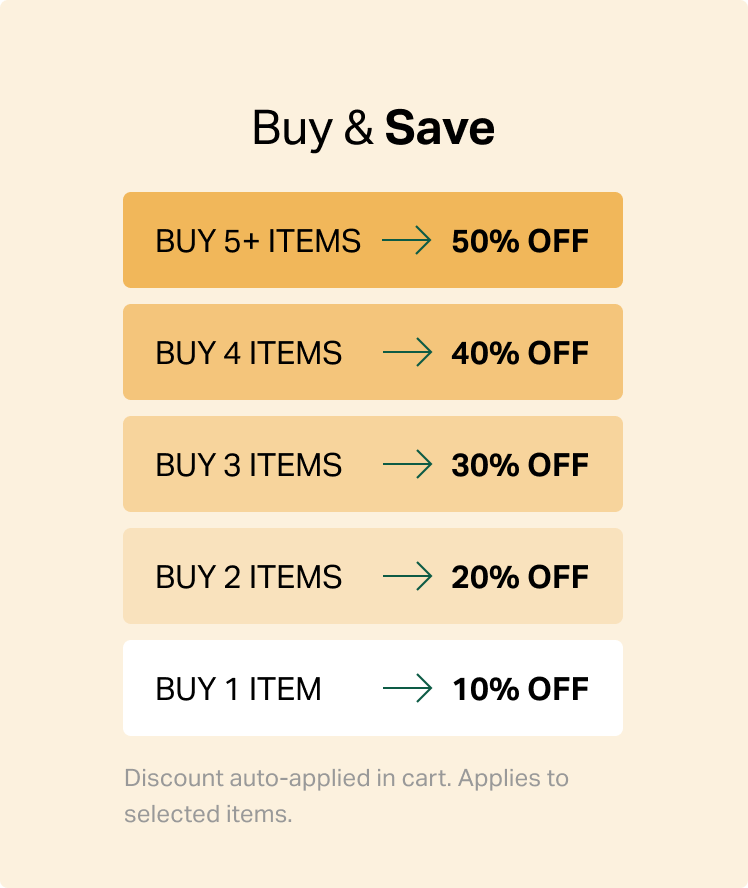This screenshot has height=888, width=748.
Task: Click the 'Discount auto-applied in cart' note
Action: click(x=288, y=778)
